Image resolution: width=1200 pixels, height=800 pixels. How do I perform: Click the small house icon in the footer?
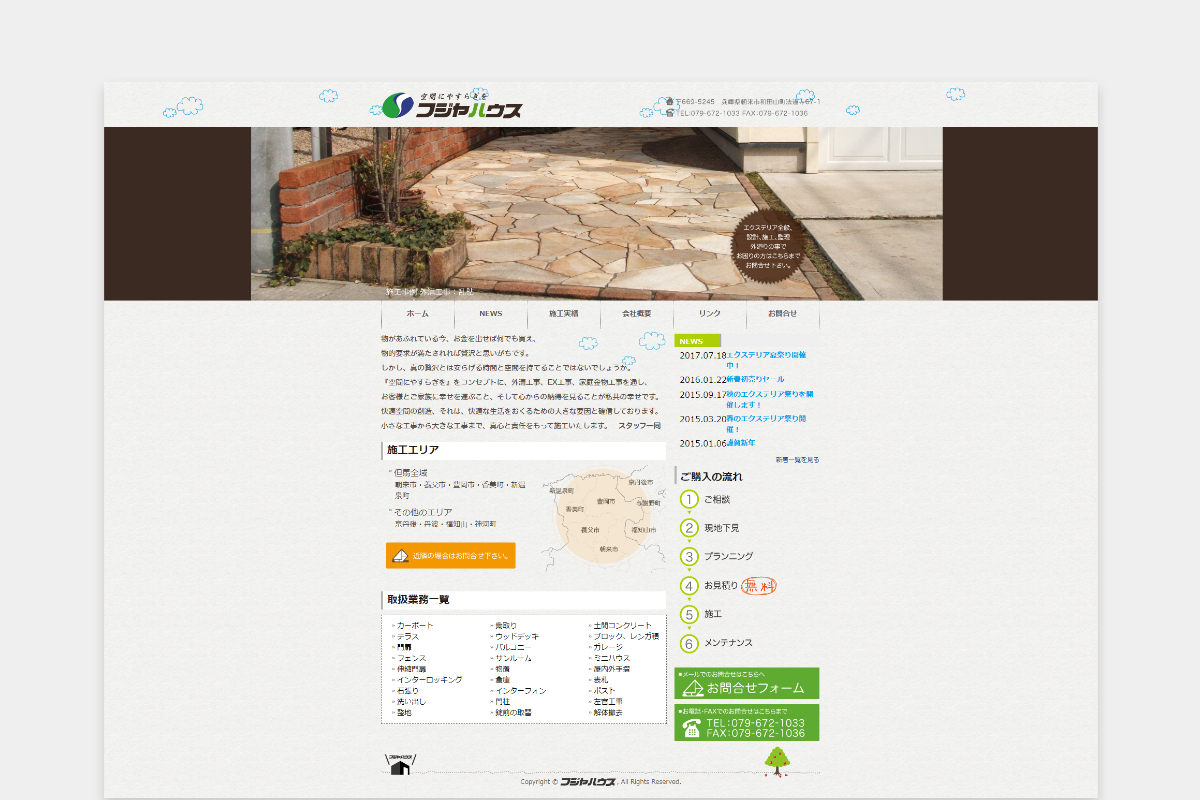pyautogui.click(x=399, y=765)
